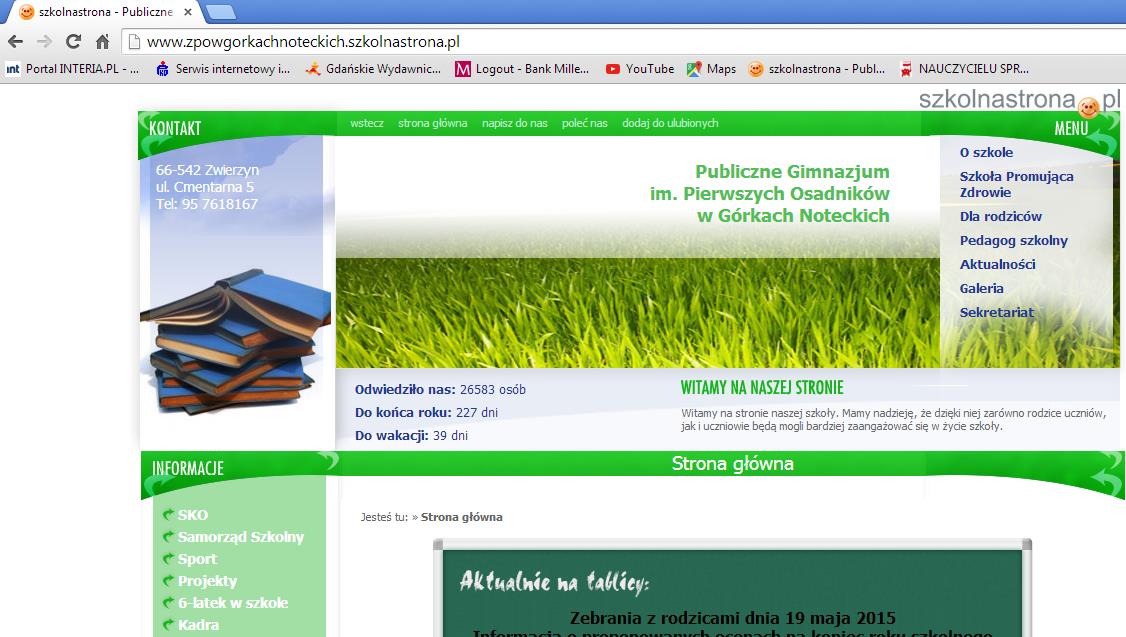The width and height of the screenshot is (1126, 637).
Task: Open the Serwis internetowy bookmark
Action: (x=223, y=69)
